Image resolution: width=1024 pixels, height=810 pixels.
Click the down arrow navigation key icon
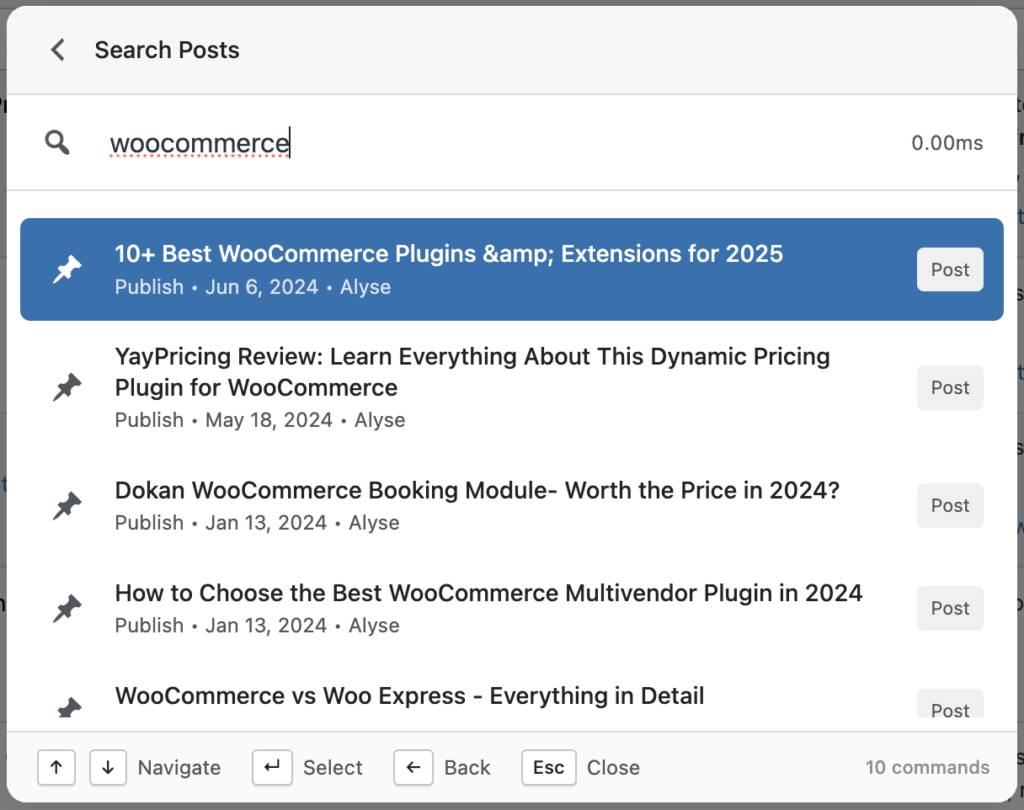(x=107, y=768)
